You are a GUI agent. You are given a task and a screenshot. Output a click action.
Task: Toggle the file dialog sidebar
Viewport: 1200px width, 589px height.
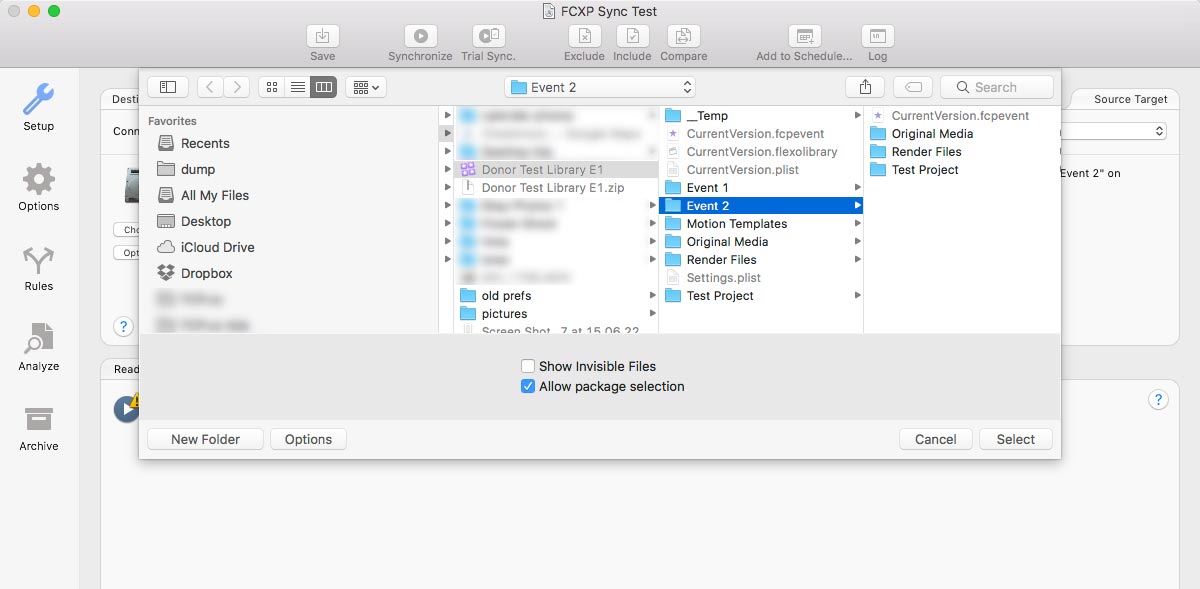coord(168,87)
